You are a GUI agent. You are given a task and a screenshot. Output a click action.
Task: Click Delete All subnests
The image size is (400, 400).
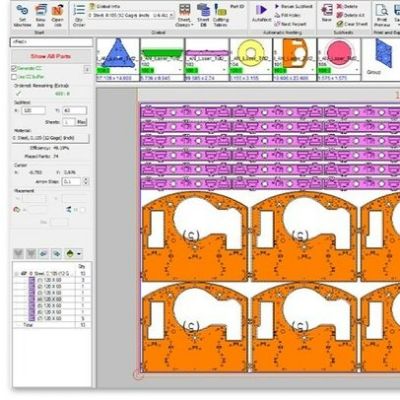coord(350,15)
